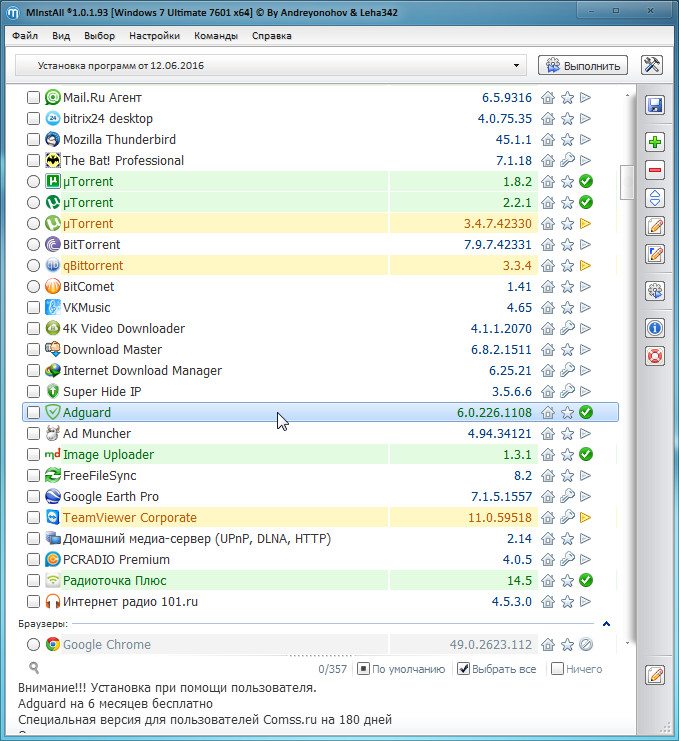Click the Выполнить button
This screenshot has width=679, height=741.
[x=583, y=65]
